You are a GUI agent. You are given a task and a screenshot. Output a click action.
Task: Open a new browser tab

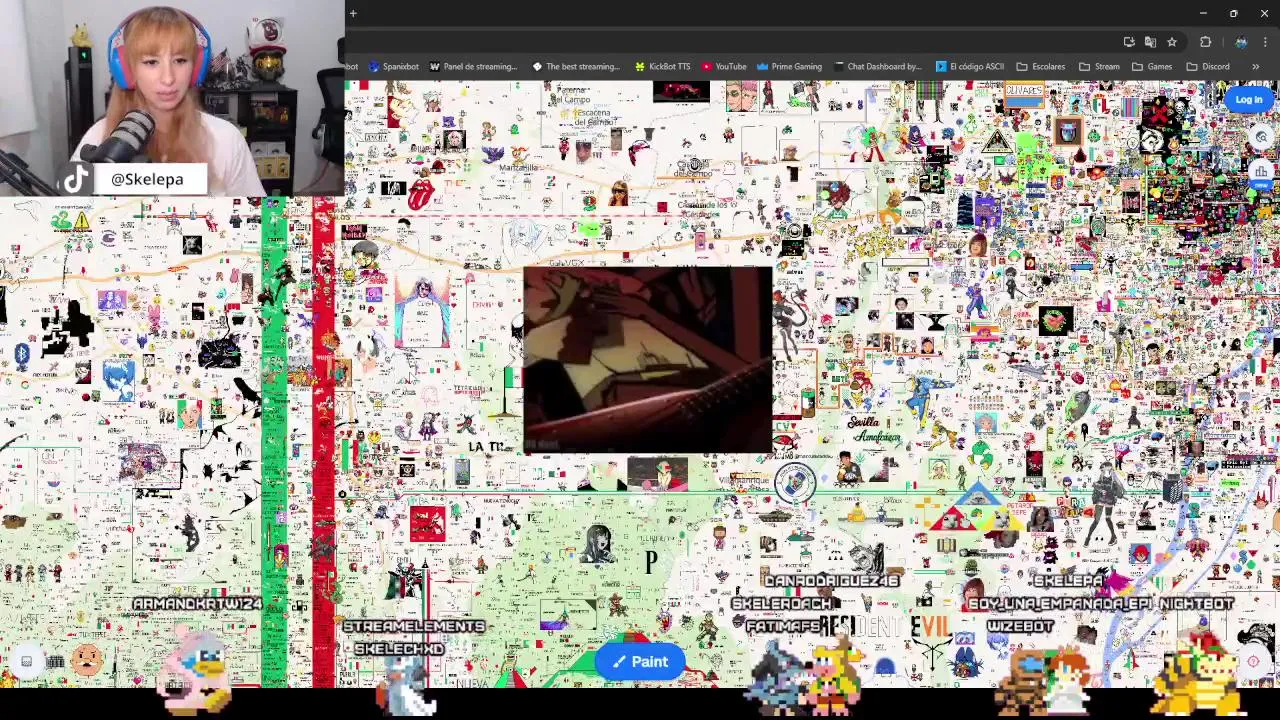(353, 13)
